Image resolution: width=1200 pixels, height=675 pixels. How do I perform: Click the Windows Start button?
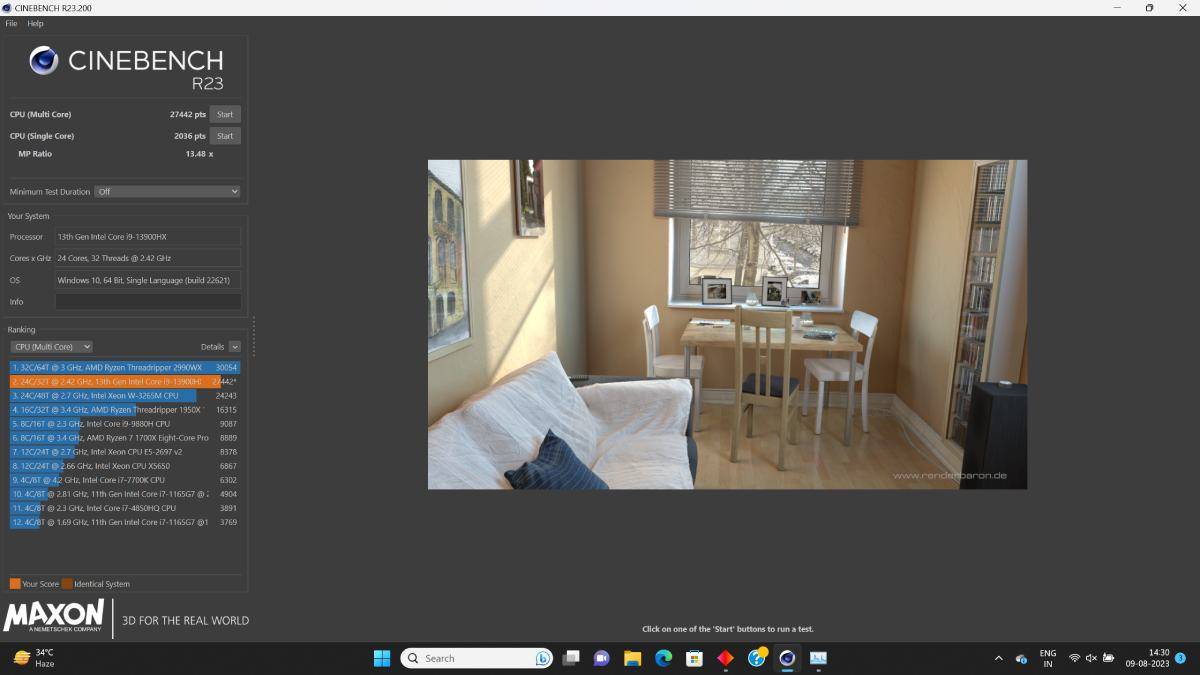click(382, 658)
